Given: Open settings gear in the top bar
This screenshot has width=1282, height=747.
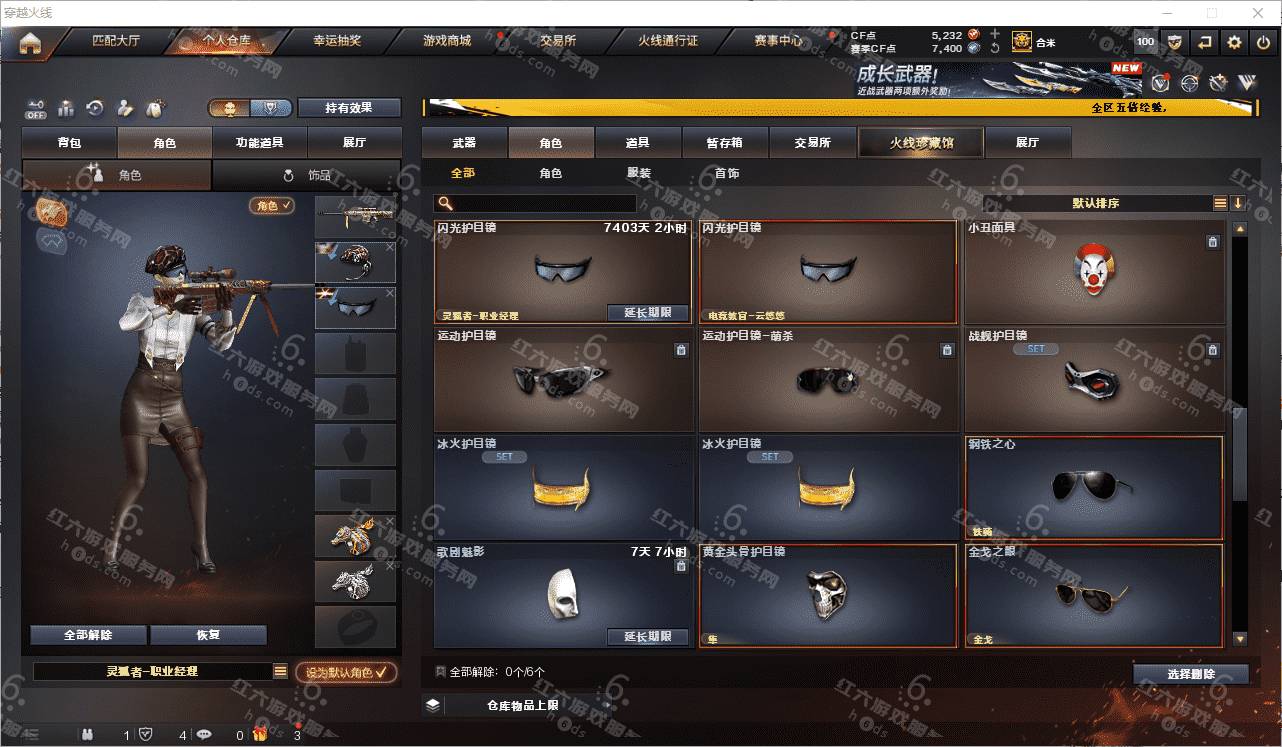Looking at the screenshot, I should tap(1234, 42).
